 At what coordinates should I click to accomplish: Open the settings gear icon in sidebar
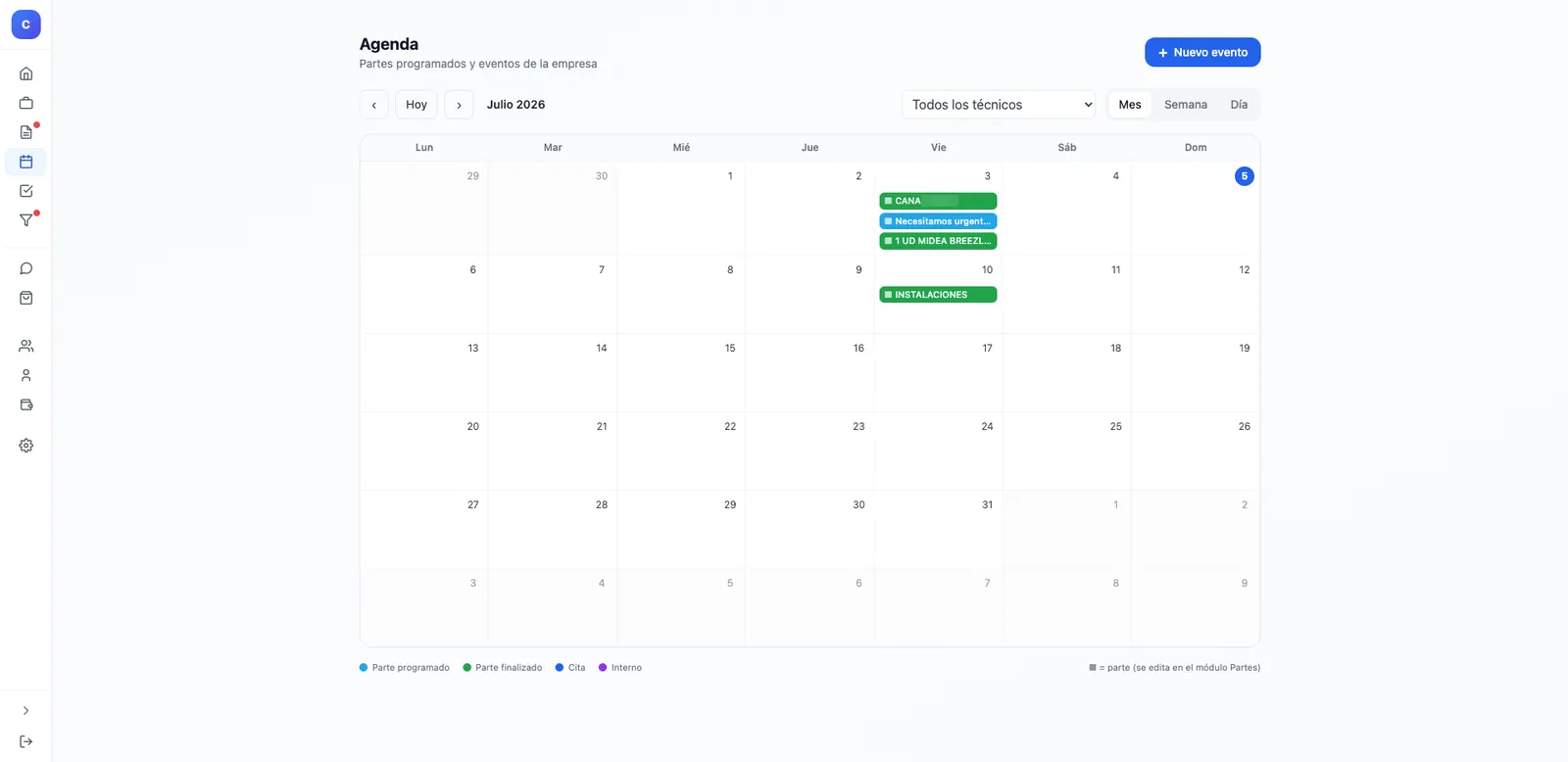26,446
